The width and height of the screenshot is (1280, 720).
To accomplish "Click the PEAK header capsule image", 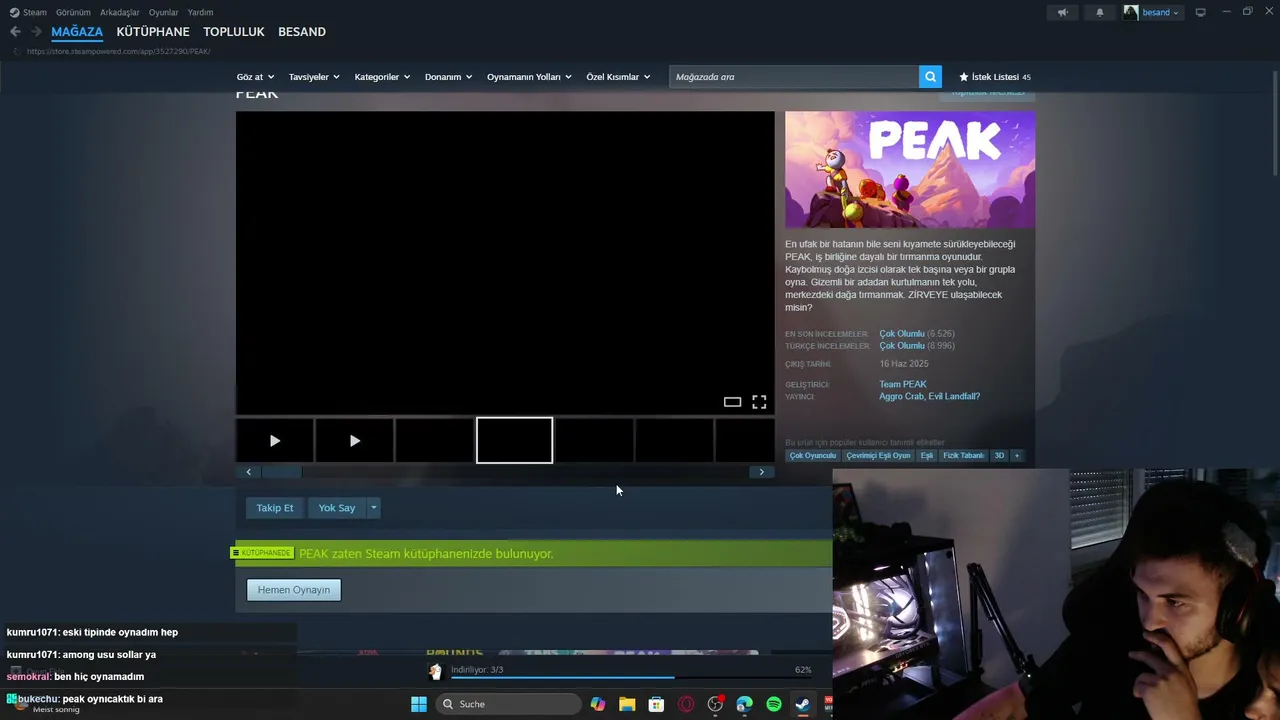I will tap(910, 169).
